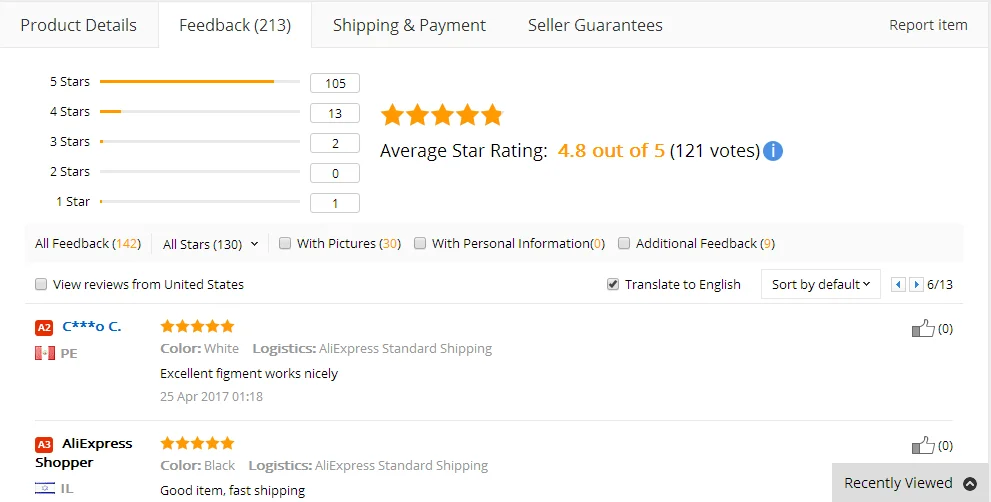Click the 5 Stars rating bar
The height and width of the screenshot is (502, 991).
[199, 81]
